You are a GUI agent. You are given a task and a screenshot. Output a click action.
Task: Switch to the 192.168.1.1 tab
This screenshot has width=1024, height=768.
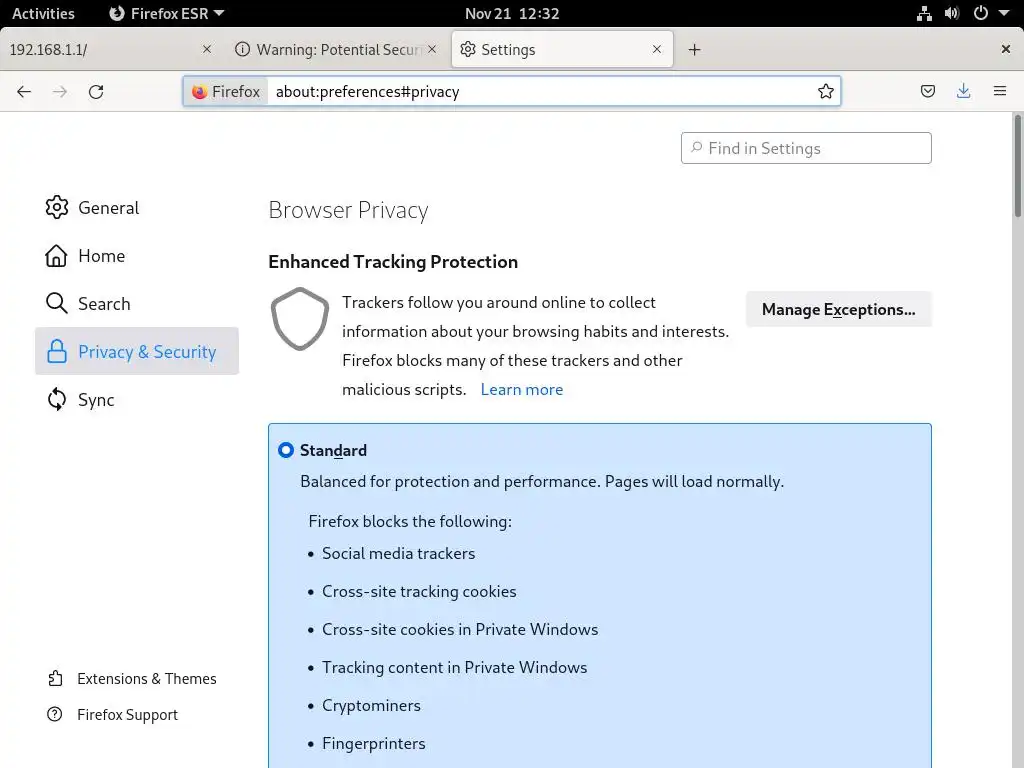tap(100, 49)
